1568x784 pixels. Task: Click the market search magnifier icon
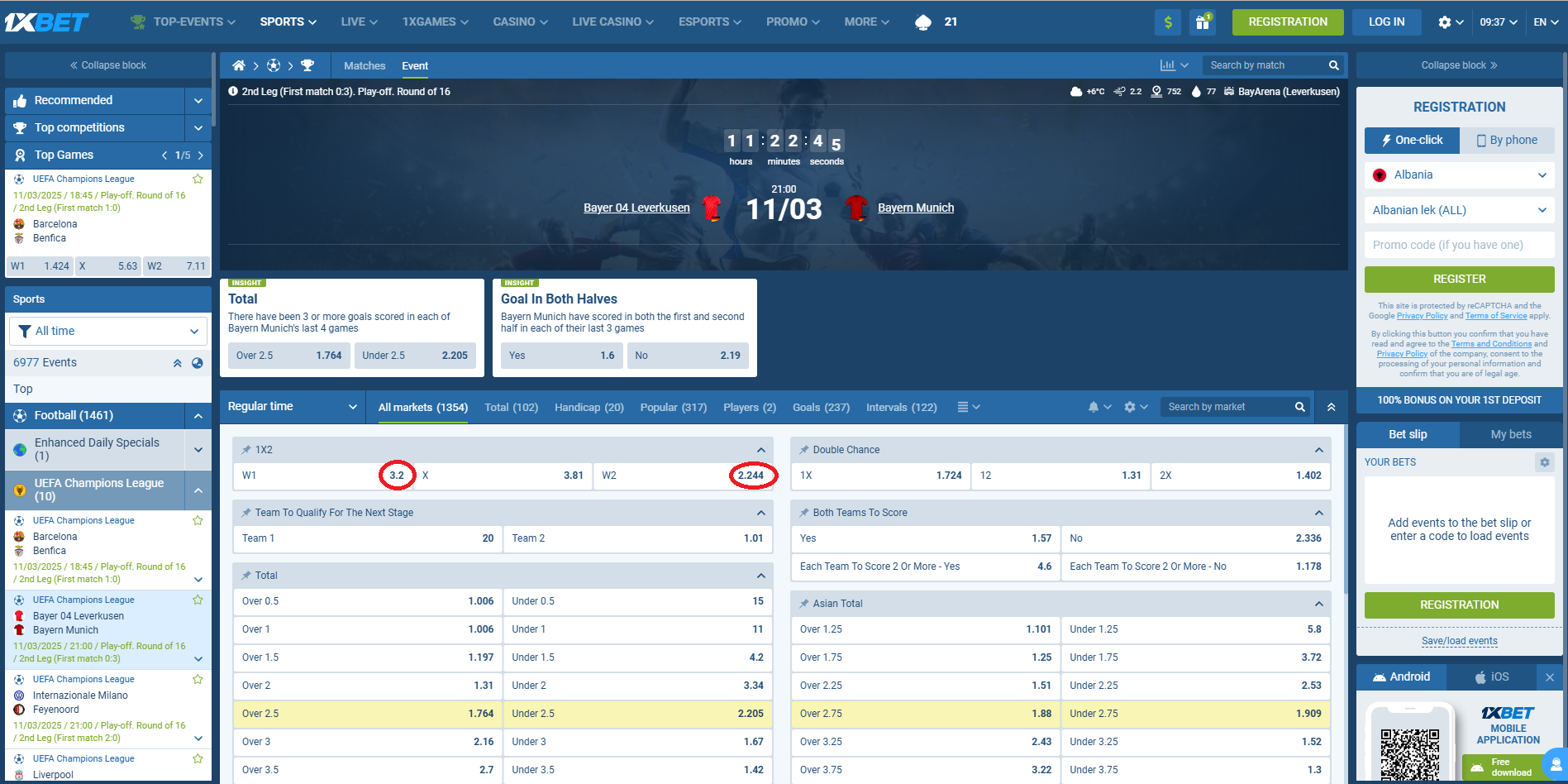click(x=1299, y=407)
